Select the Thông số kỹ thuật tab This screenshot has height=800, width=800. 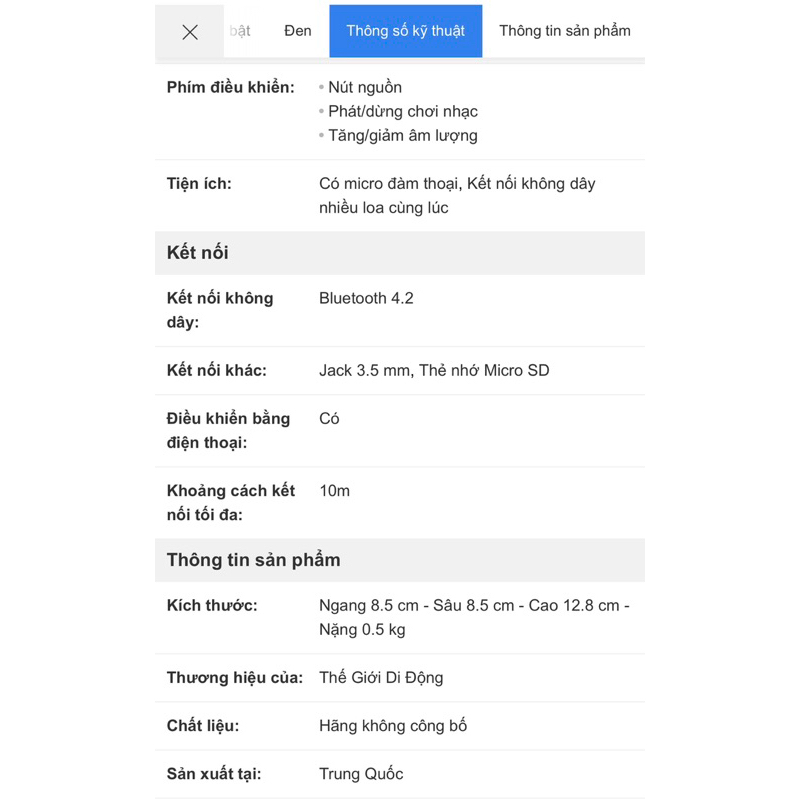(x=405, y=31)
